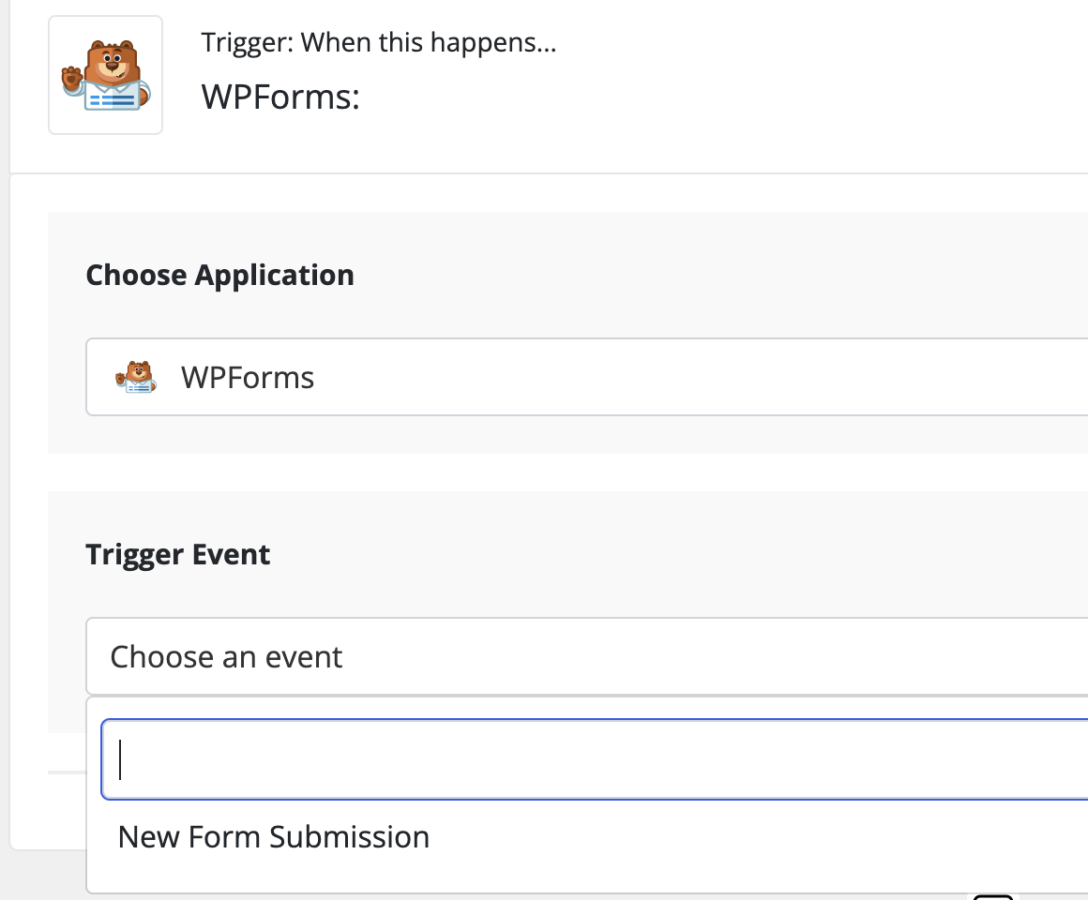This screenshot has width=1088, height=900.
Task: Click the "WPForms:" step title heading
Action: (x=280, y=97)
